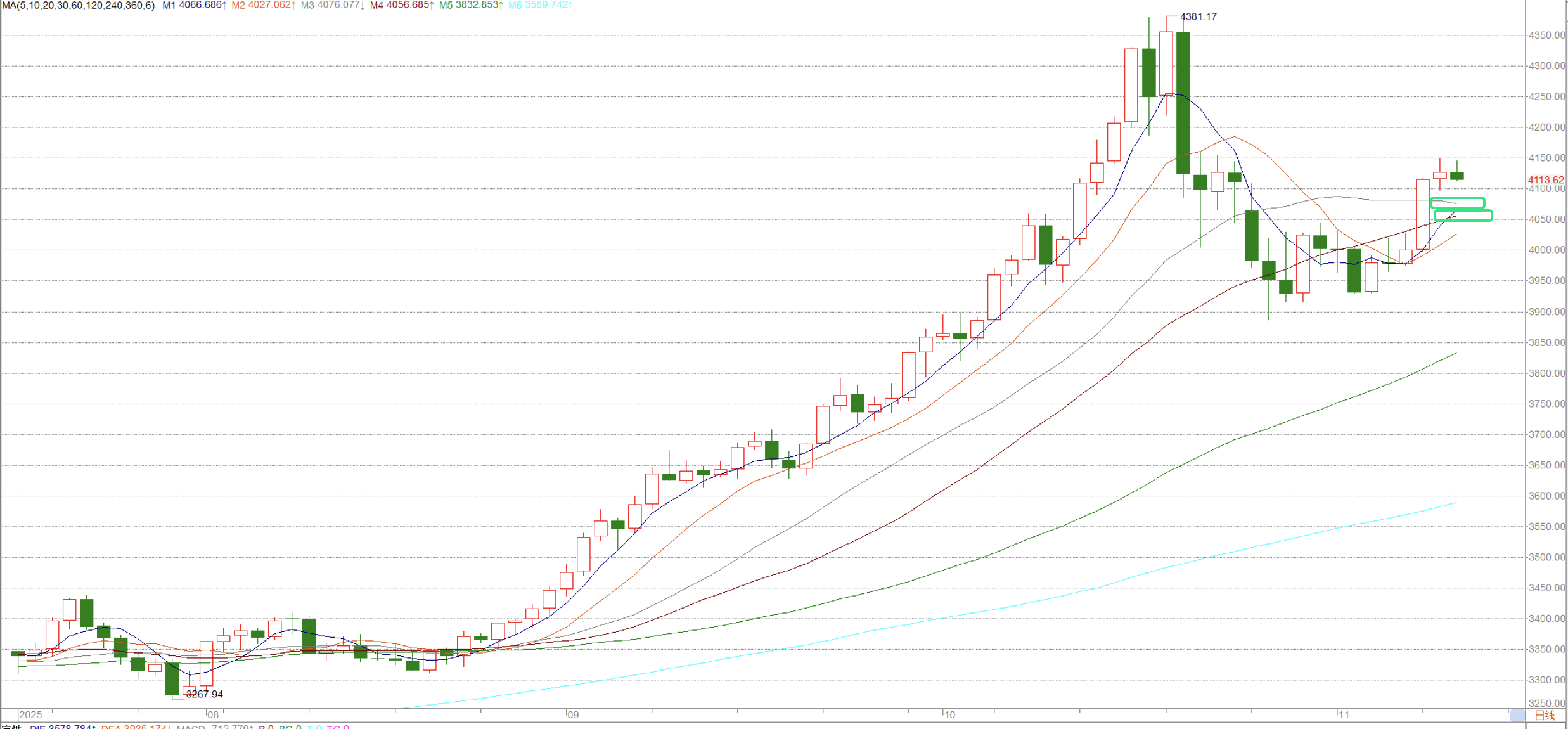This screenshot has width=1568, height=729.
Task: Click the last green candlestick on chart
Action: [x=1456, y=176]
